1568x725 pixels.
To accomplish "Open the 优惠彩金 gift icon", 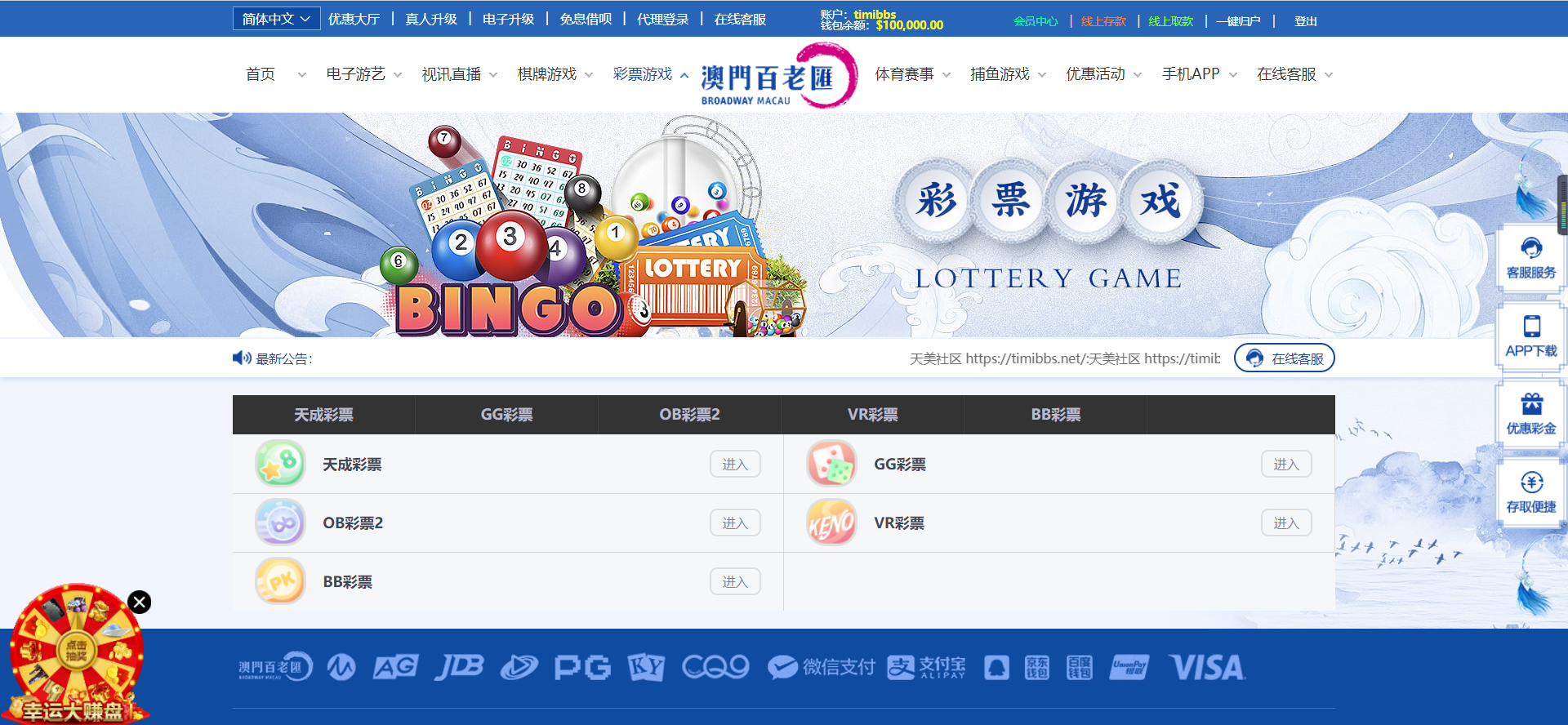I will click(x=1531, y=403).
